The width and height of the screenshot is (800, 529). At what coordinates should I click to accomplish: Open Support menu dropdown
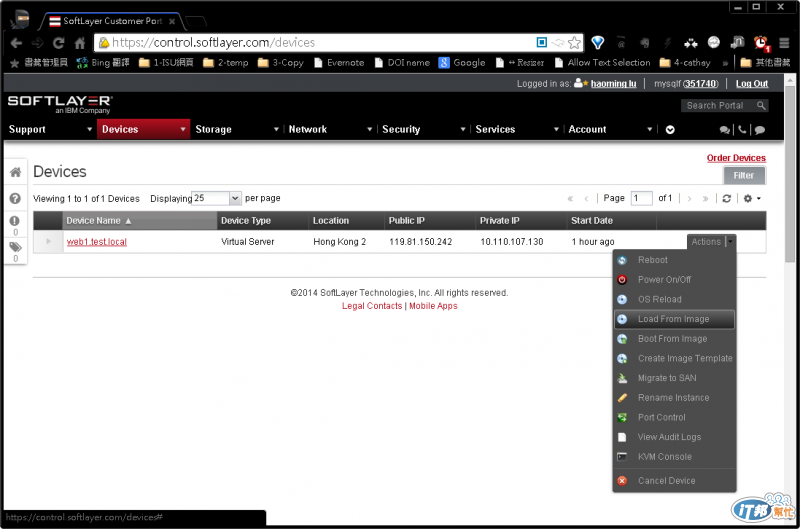click(x=49, y=129)
